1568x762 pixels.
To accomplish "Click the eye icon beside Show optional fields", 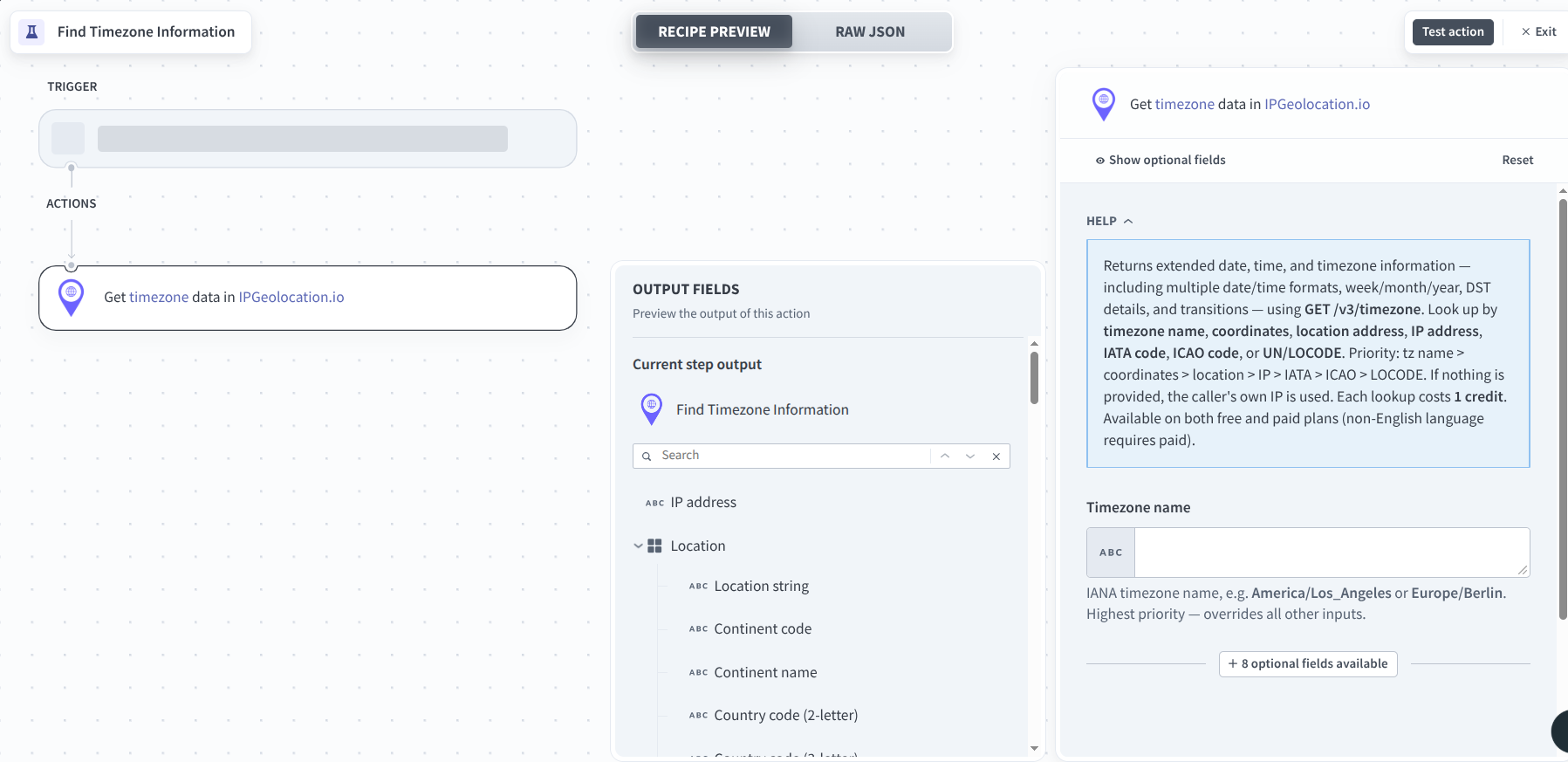I will pos(1100,161).
